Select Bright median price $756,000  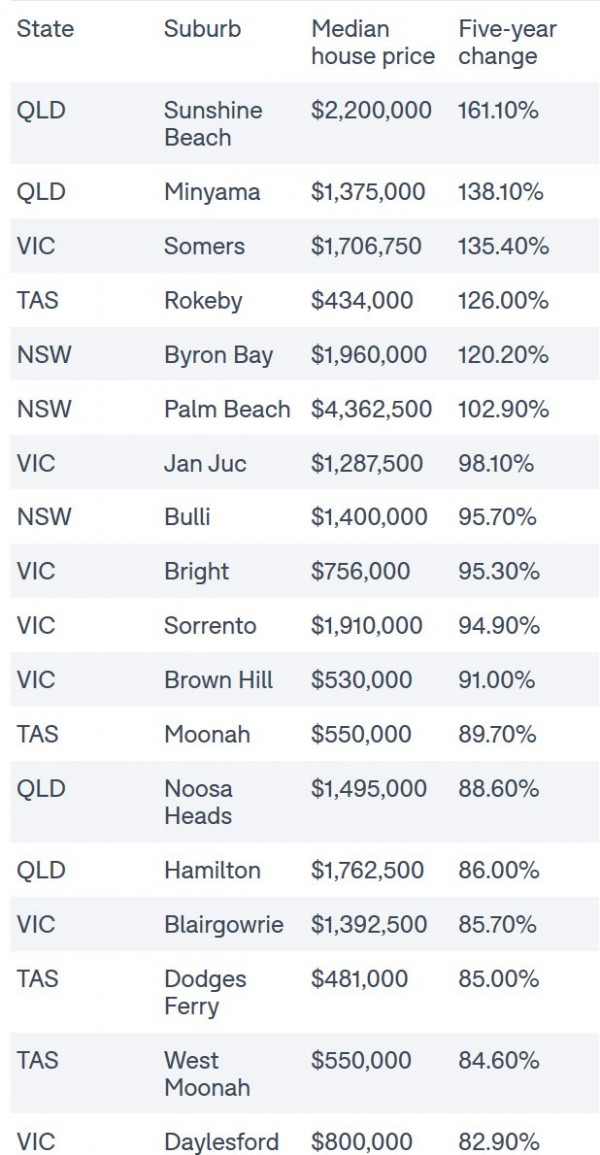coord(360,572)
